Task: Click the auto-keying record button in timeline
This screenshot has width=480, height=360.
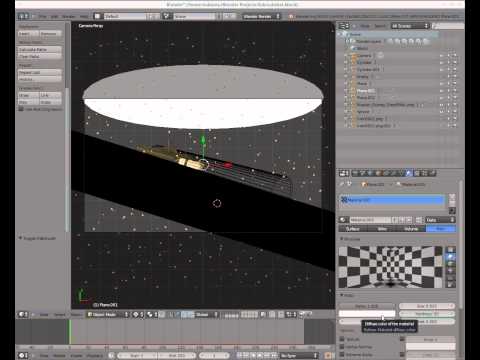Action: [x=328, y=355]
